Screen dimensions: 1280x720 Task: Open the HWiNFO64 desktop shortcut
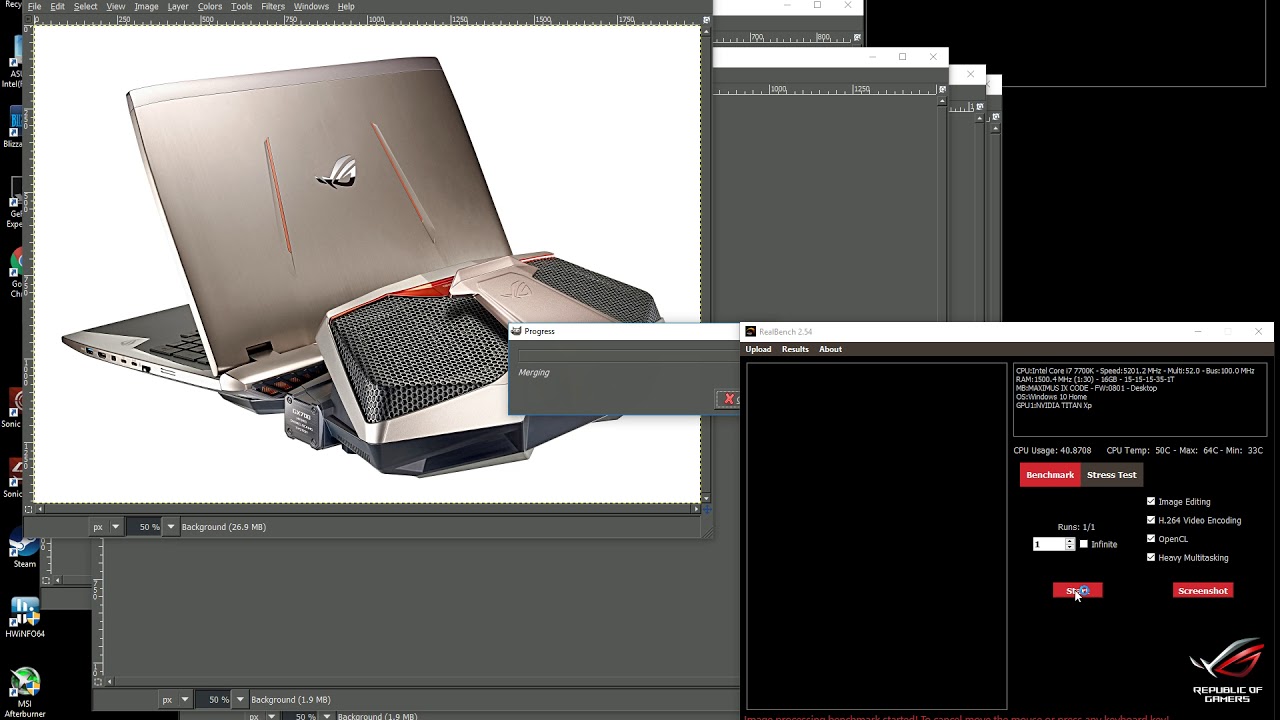(25, 618)
